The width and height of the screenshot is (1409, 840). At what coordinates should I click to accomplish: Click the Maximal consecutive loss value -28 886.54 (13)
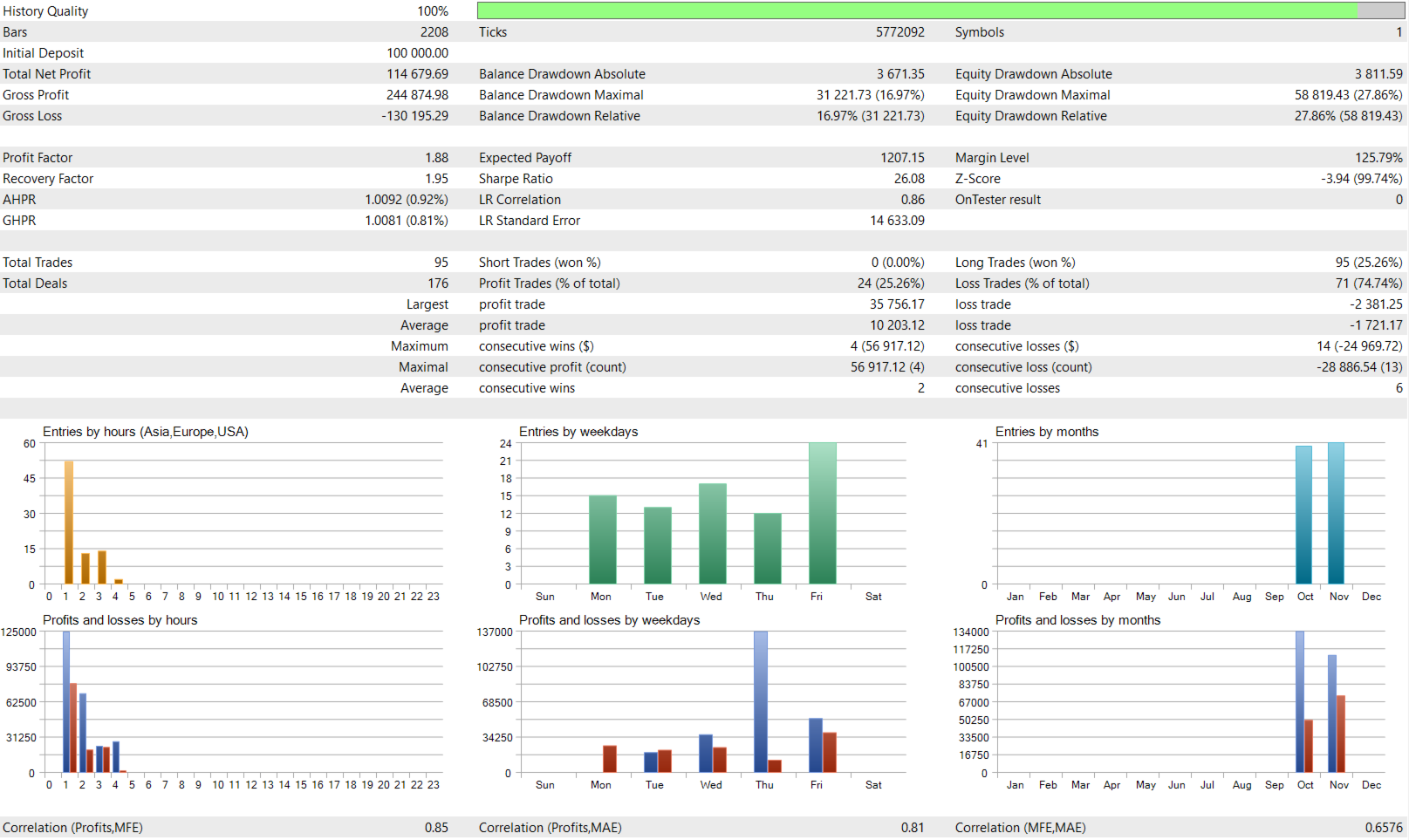(x=1359, y=367)
